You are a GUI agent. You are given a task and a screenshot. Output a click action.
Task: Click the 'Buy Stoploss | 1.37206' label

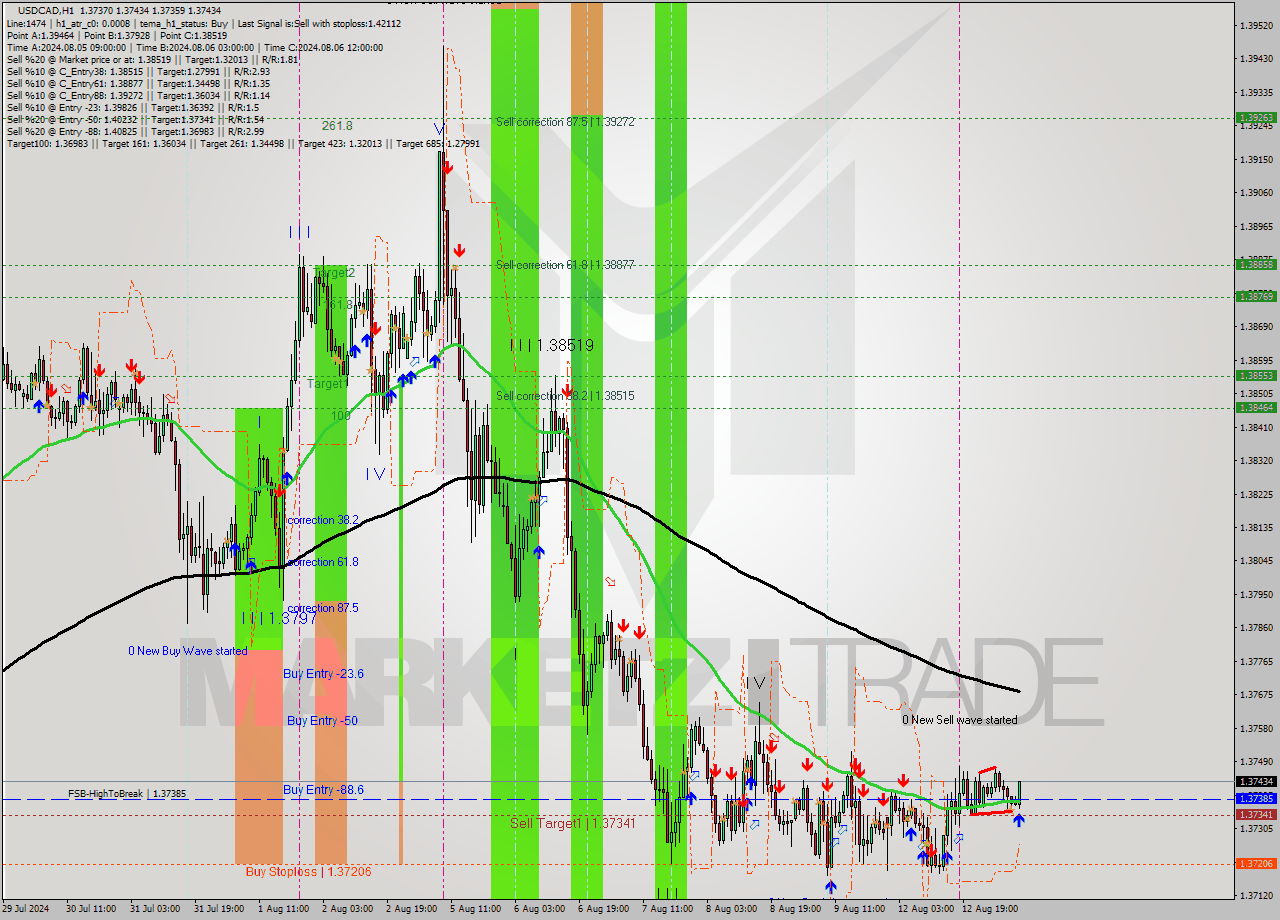point(309,872)
